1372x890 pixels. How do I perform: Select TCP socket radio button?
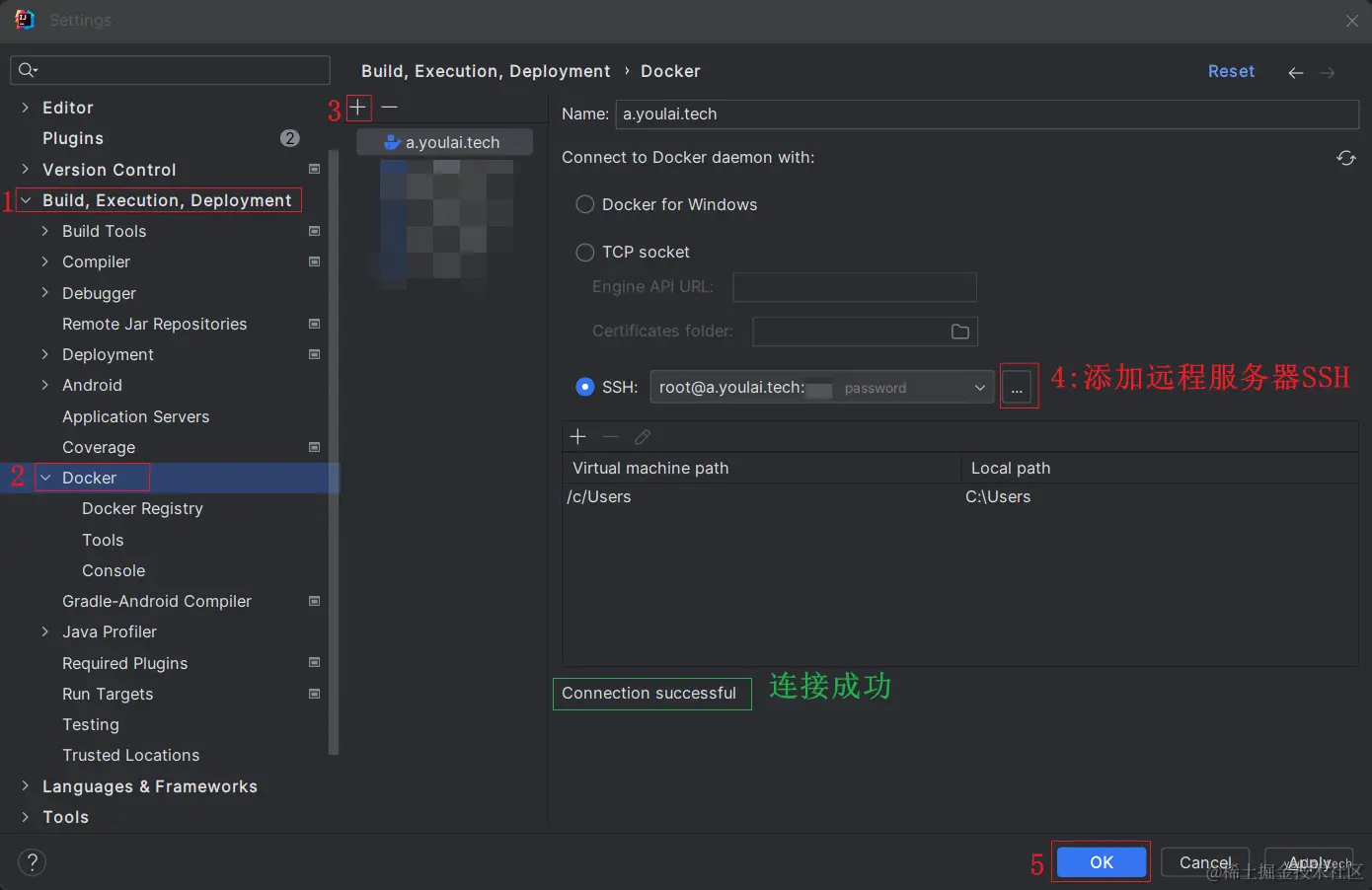click(x=585, y=252)
